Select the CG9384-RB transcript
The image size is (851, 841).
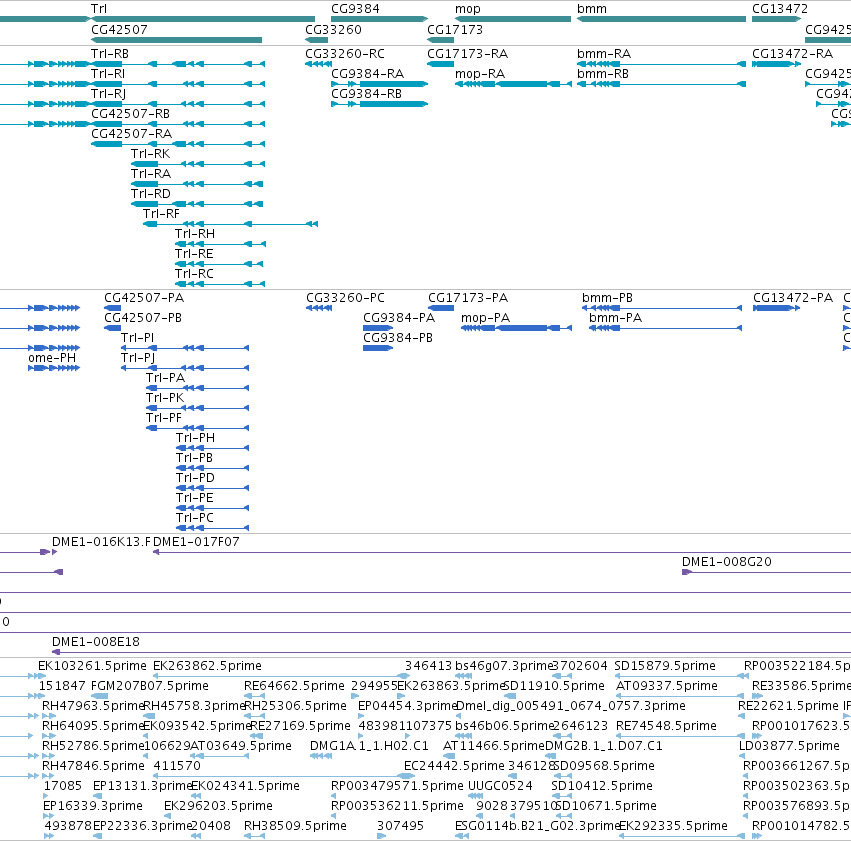coord(366,94)
